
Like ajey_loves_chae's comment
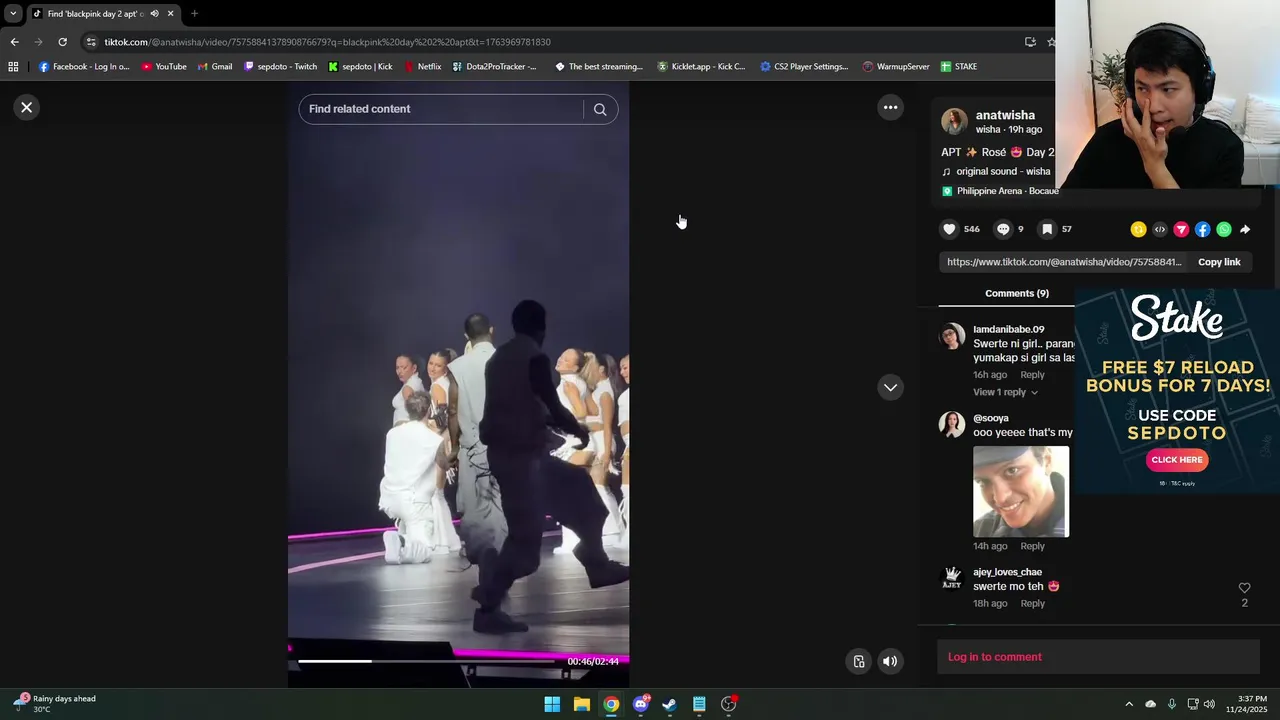coord(1244,588)
